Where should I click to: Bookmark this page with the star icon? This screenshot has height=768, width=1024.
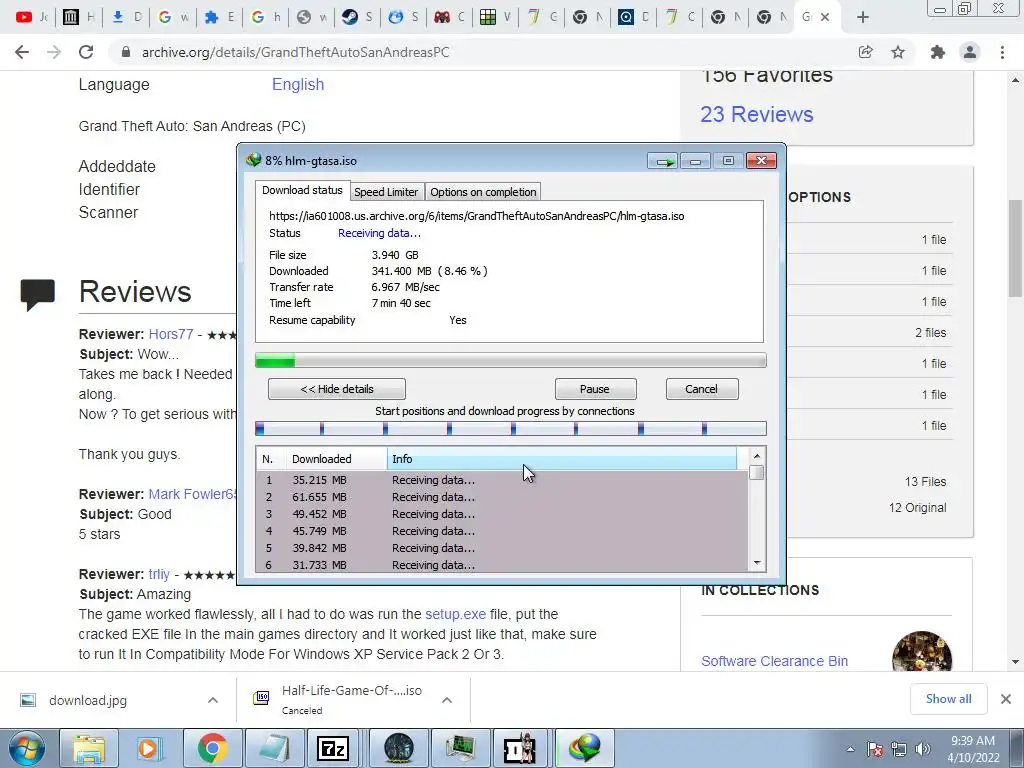(898, 52)
